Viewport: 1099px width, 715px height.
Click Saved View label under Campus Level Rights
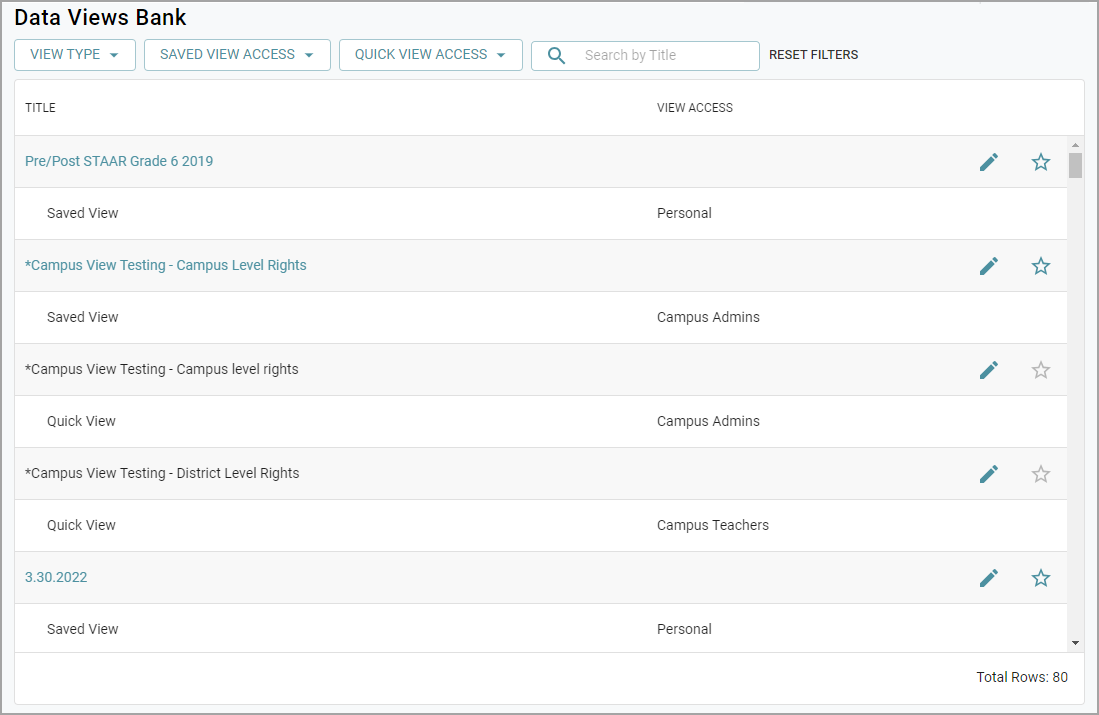(x=83, y=317)
